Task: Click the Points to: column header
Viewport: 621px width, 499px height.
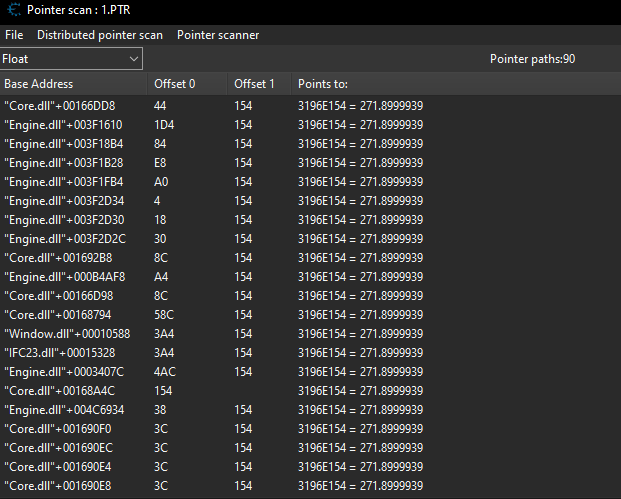Action: click(x=323, y=83)
